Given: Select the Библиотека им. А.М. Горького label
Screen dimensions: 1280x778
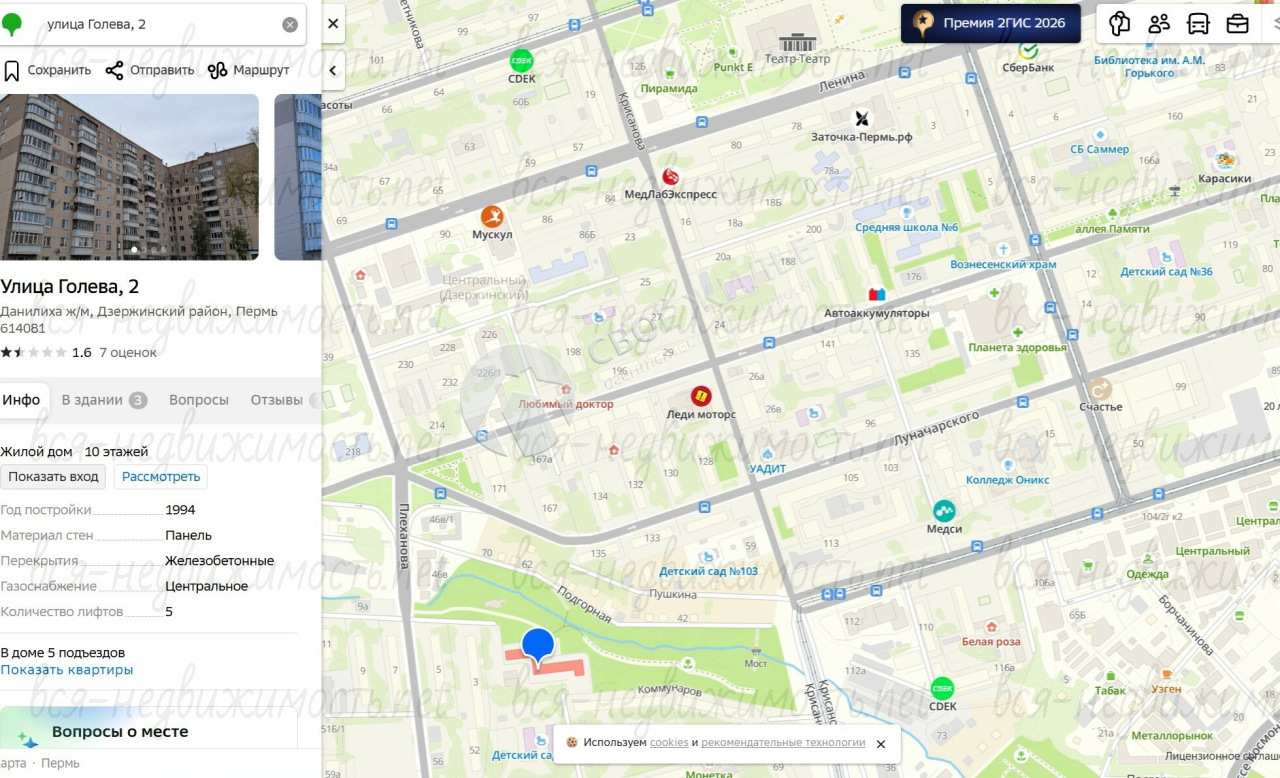Looking at the screenshot, I should (x=1149, y=66).
